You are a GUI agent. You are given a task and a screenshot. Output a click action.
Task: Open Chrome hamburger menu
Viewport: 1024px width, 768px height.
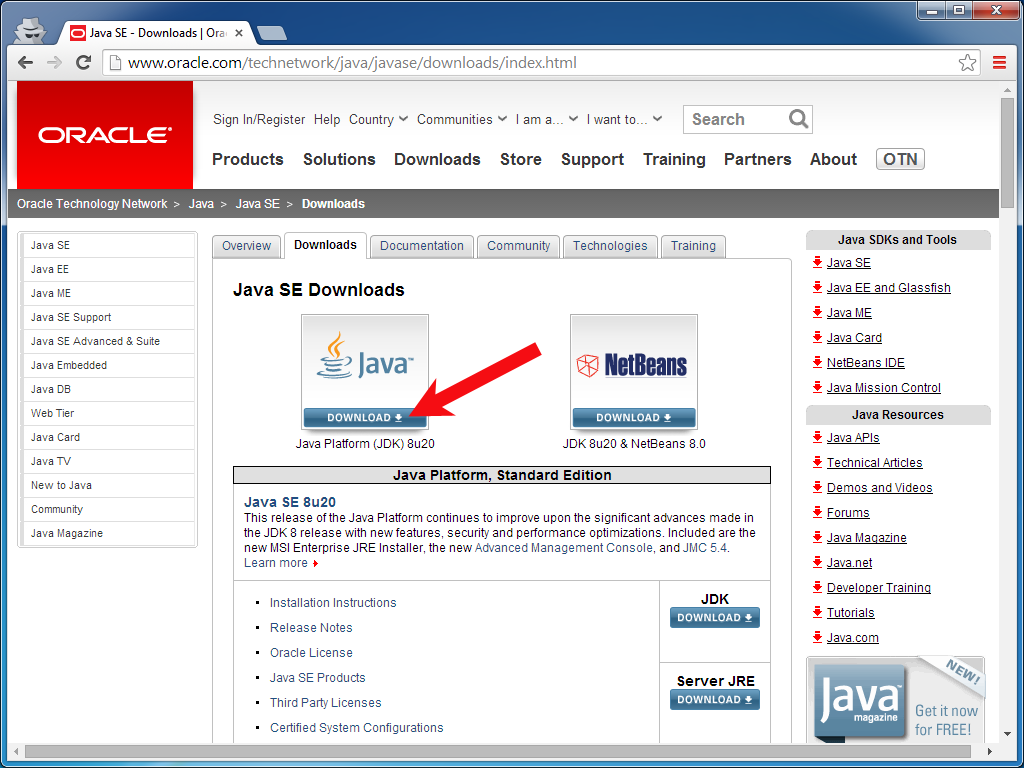[999, 63]
